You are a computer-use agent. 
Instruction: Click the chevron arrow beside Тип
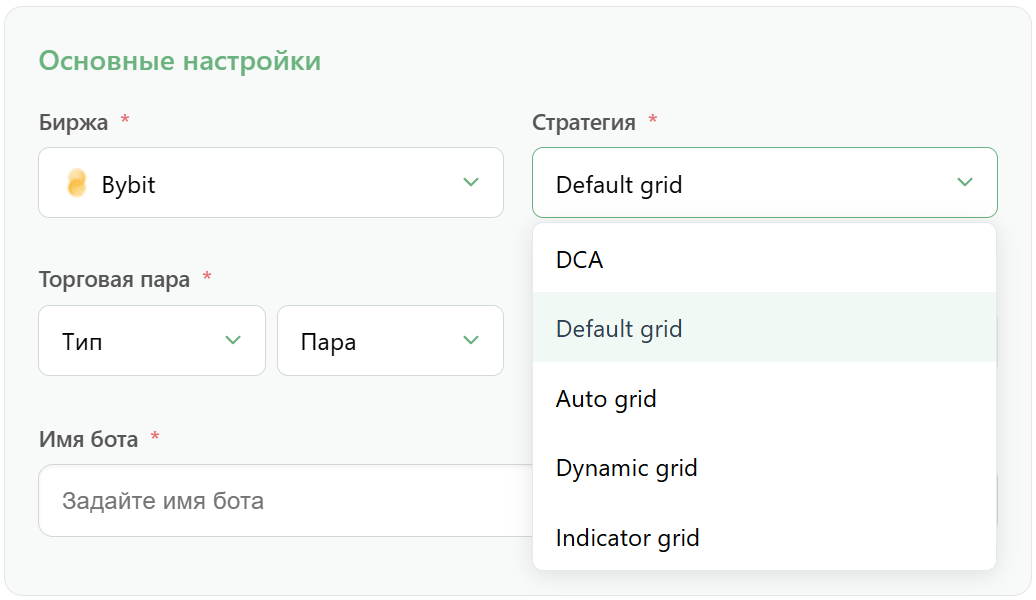[x=233, y=340]
